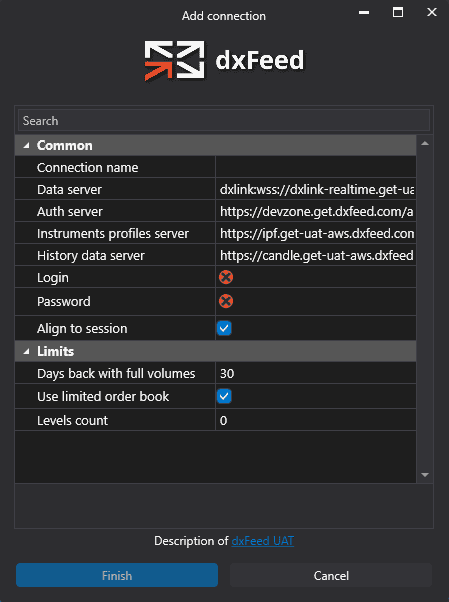449x602 pixels.
Task: Click the Levels count value field
Action: [316, 420]
